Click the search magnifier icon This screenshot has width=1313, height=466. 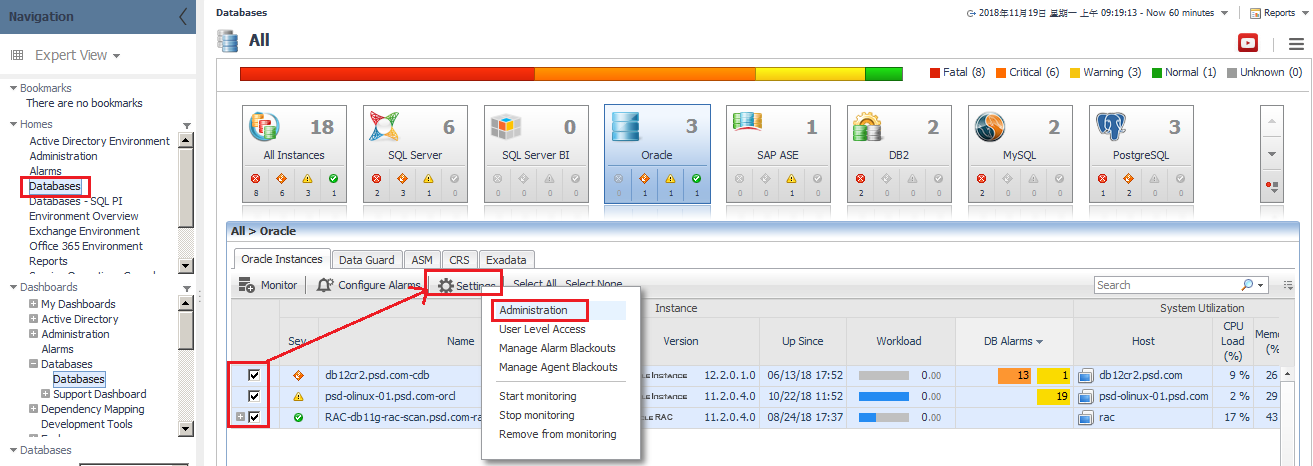1246,285
